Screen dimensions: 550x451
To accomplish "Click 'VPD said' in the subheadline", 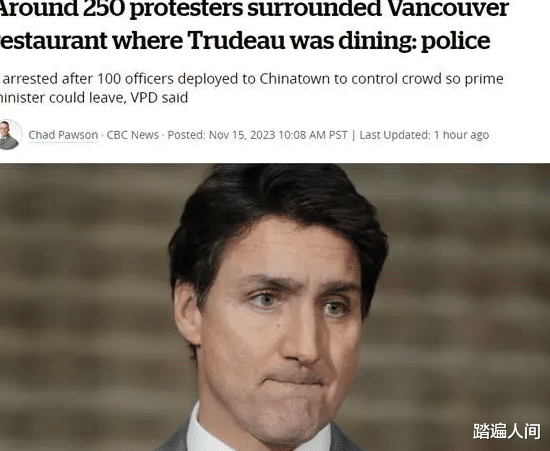I will point(159,98).
